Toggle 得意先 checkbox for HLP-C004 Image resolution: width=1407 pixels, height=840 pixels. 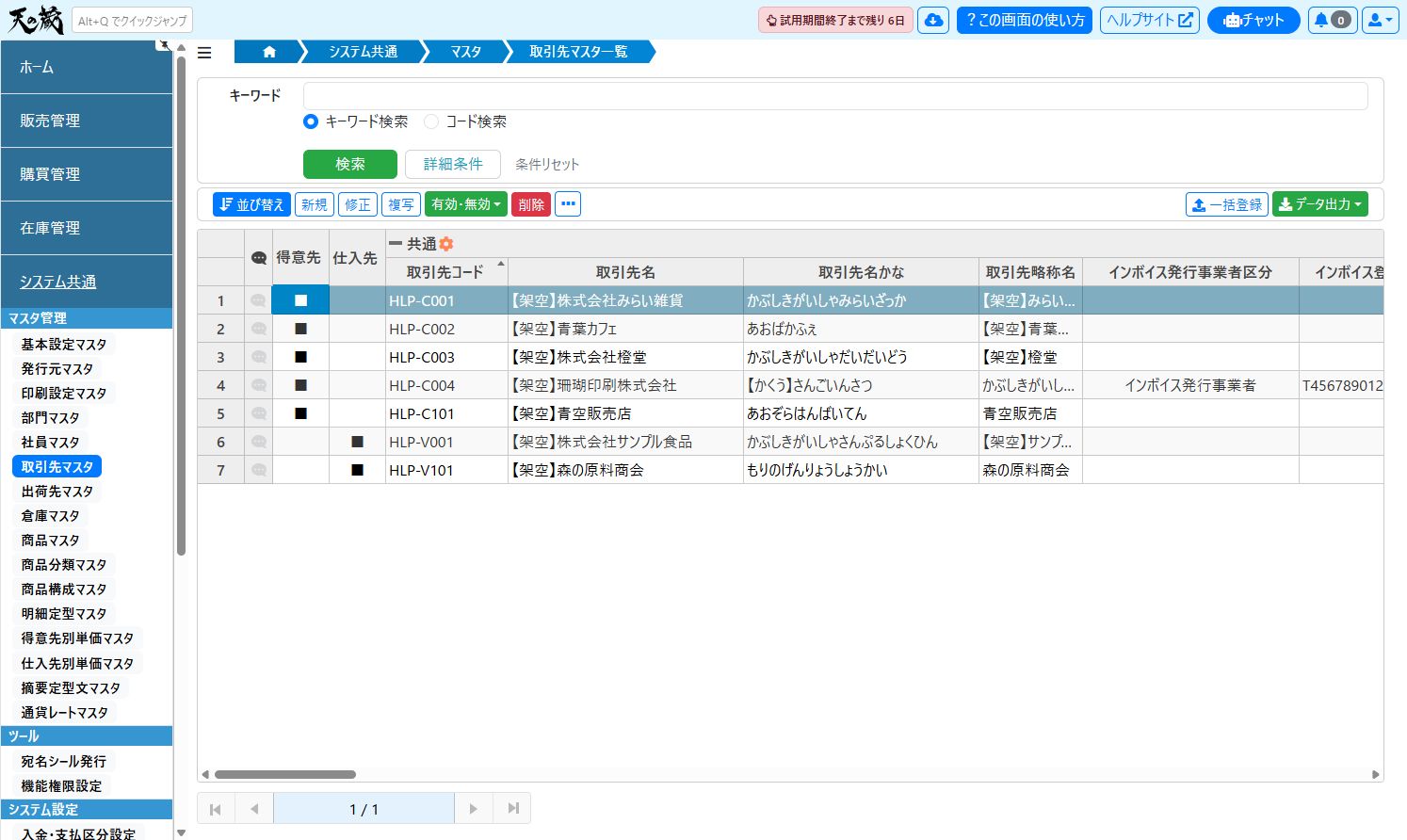pyautogui.click(x=300, y=385)
